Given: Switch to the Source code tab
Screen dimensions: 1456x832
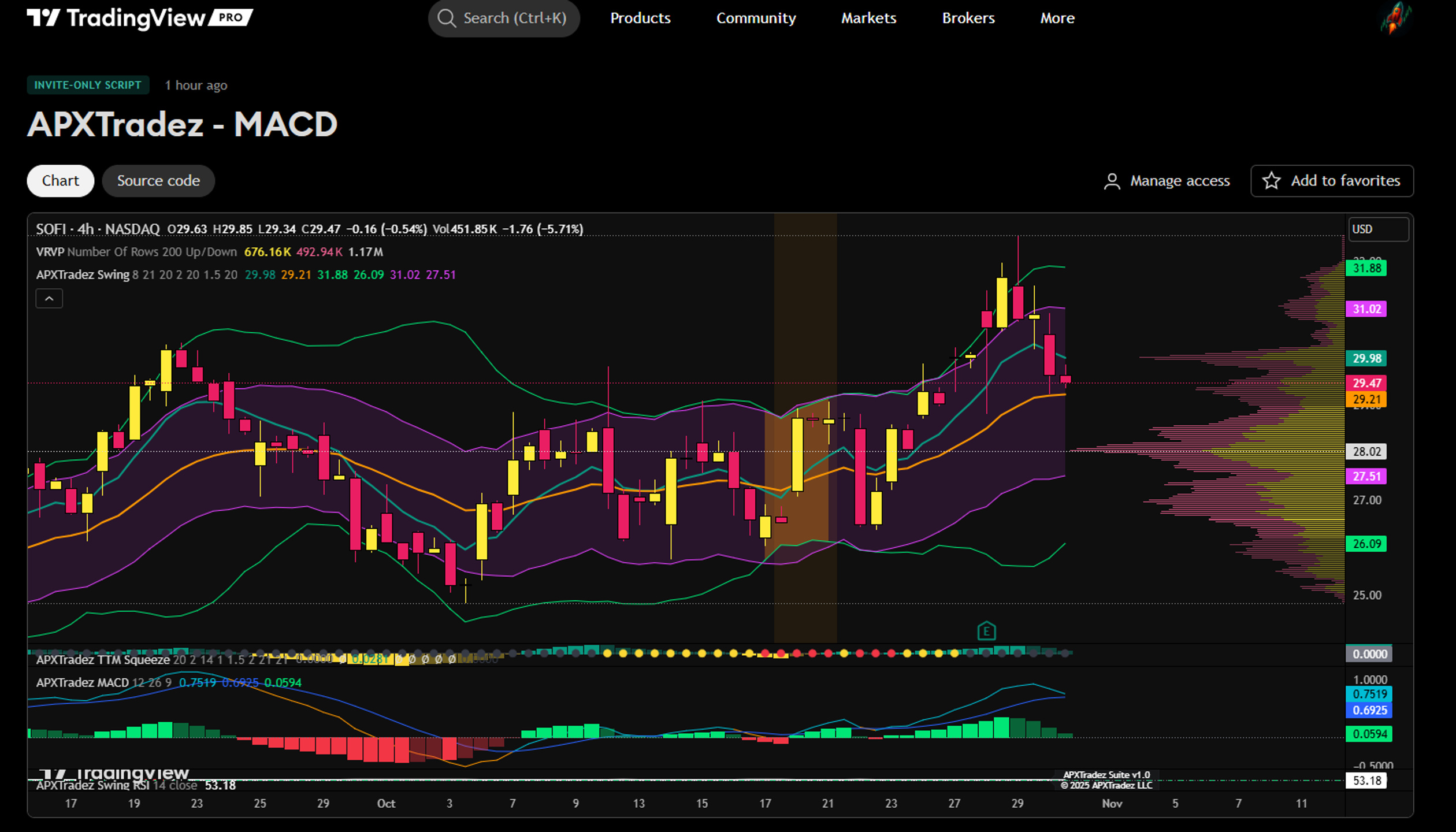Looking at the screenshot, I should [x=158, y=181].
